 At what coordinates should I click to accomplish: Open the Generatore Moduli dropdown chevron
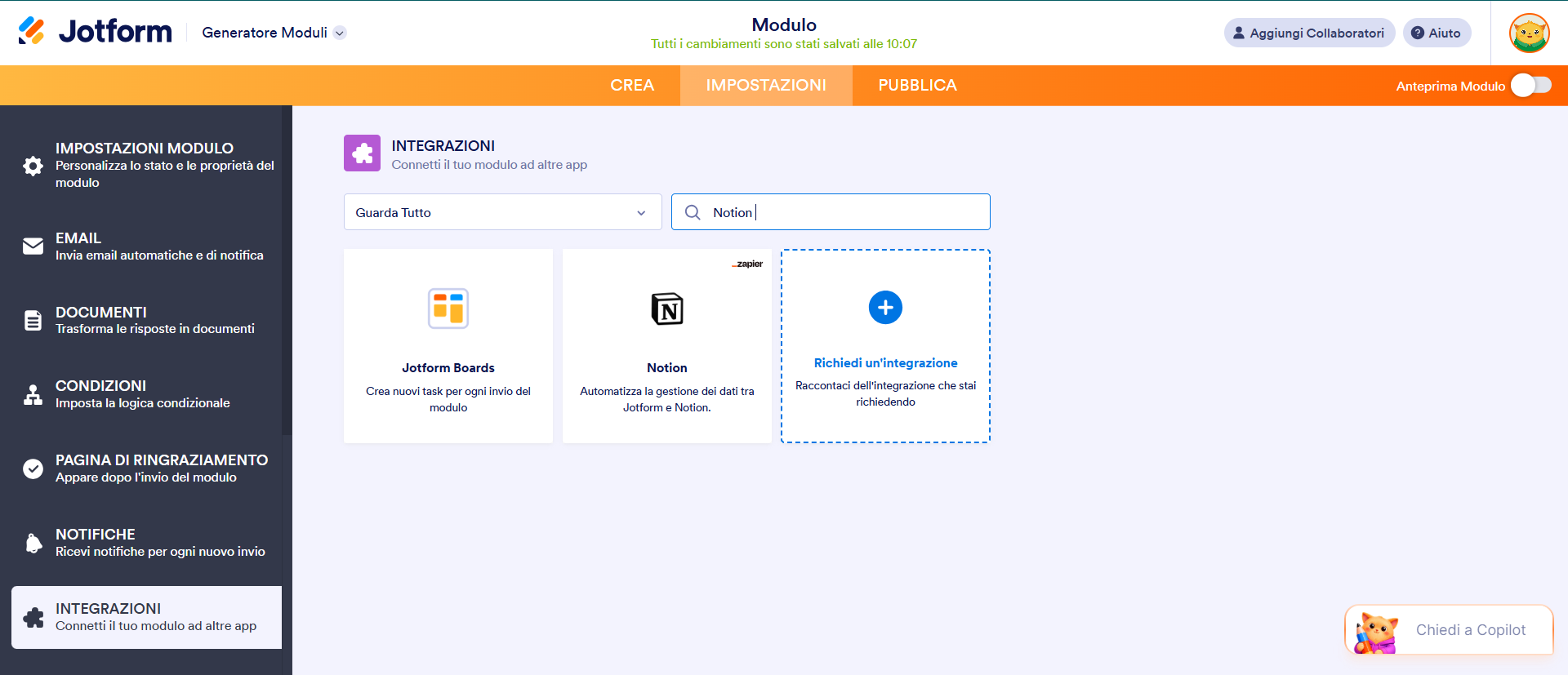[x=340, y=33]
